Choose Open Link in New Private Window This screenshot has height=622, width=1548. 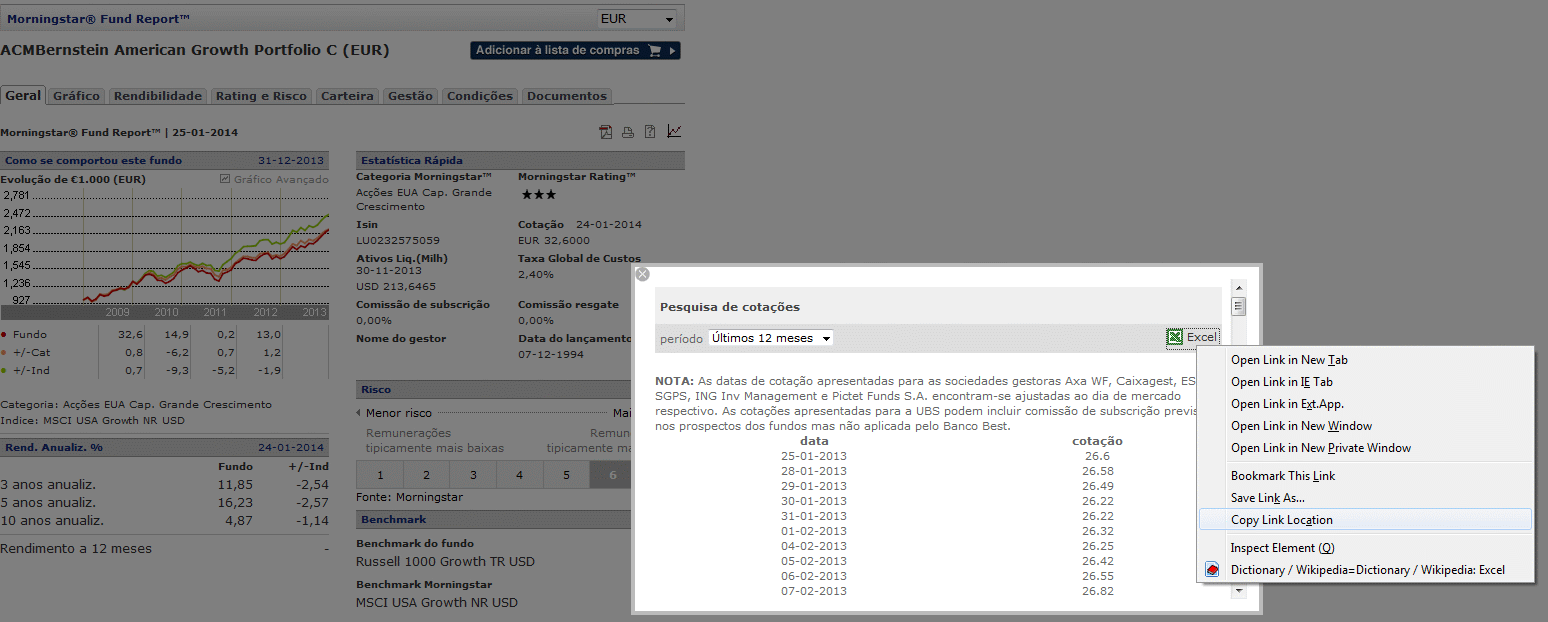click(1365, 448)
